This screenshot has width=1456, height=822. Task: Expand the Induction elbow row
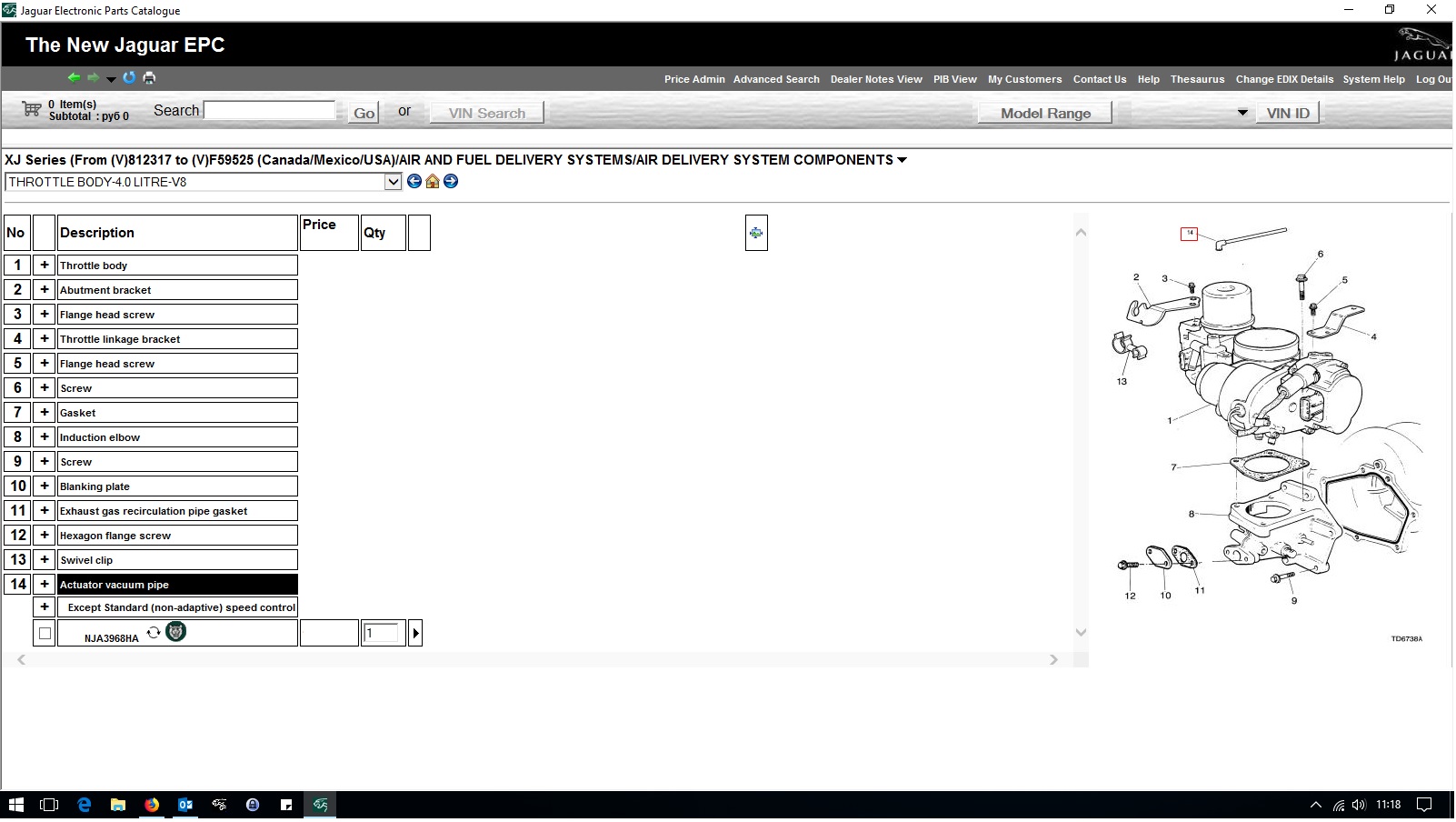point(45,437)
